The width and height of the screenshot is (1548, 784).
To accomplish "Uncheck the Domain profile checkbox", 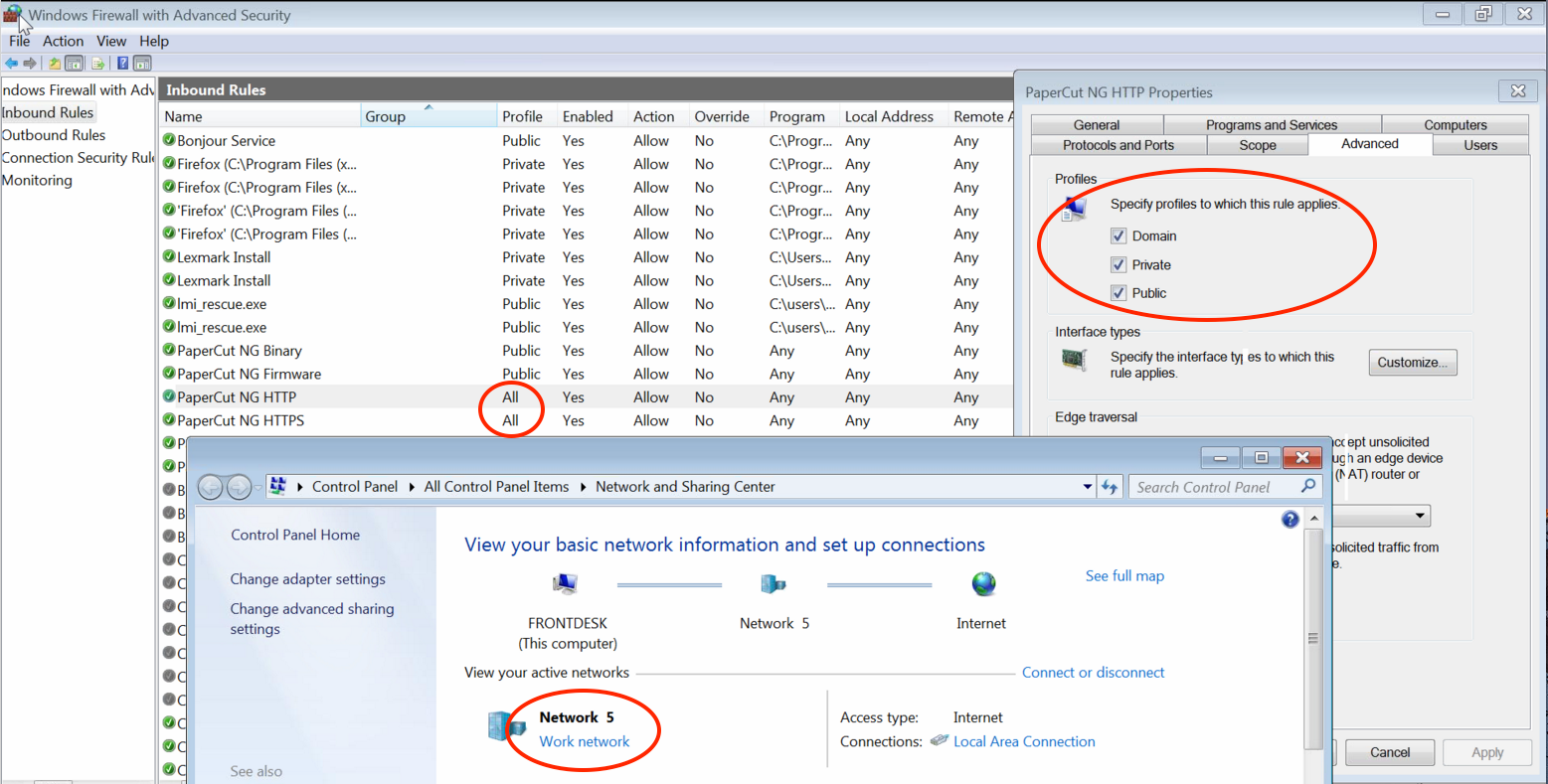I will pyautogui.click(x=1118, y=235).
